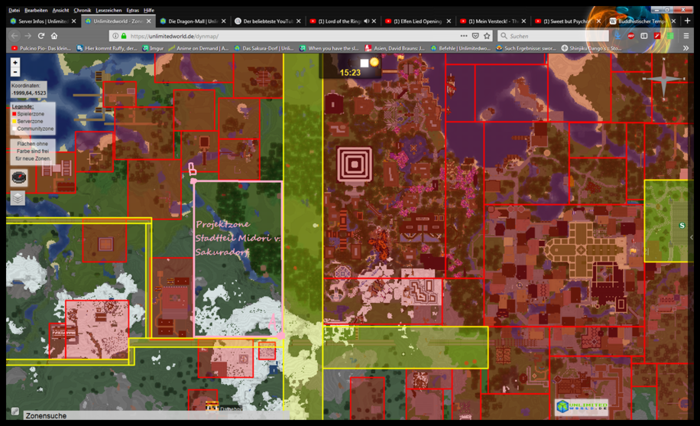Image resolution: width=700 pixels, height=426 pixels.
Task: Reload the dynmap page
Action: (x=41, y=36)
